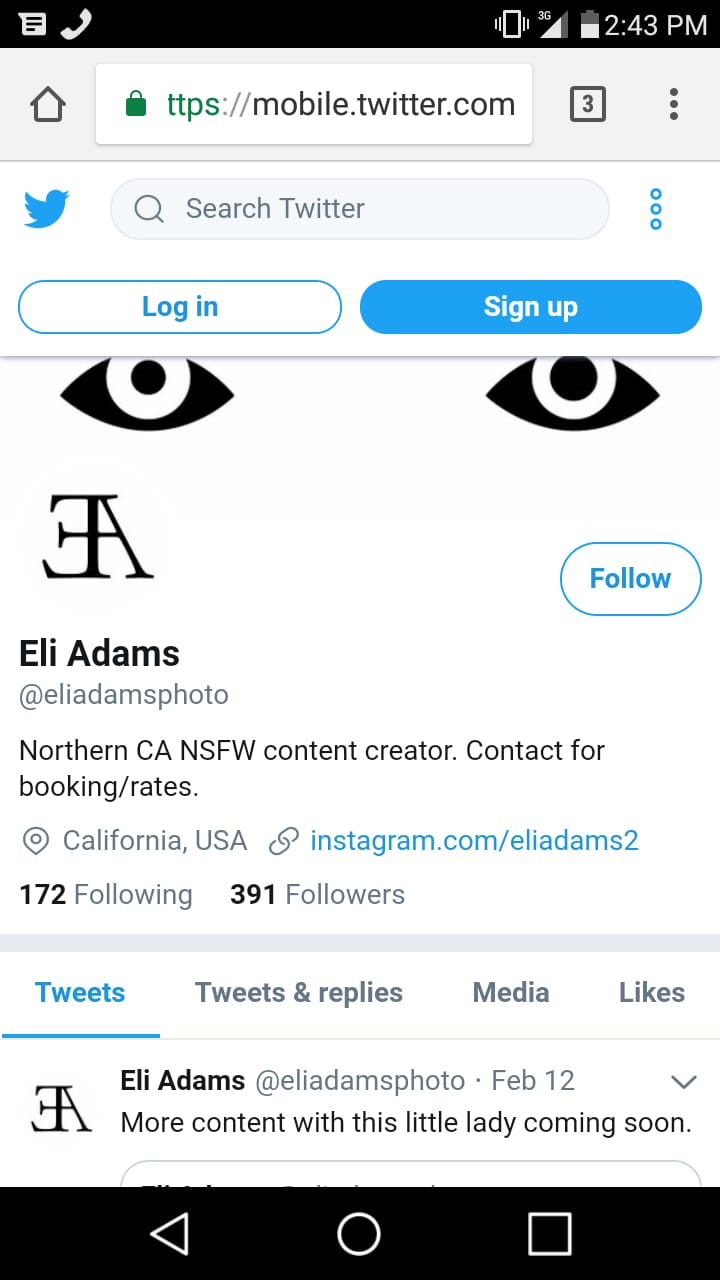Switch to the Tweets & replies tab
Image resolution: width=720 pixels, height=1280 pixels.
point(299,993)
